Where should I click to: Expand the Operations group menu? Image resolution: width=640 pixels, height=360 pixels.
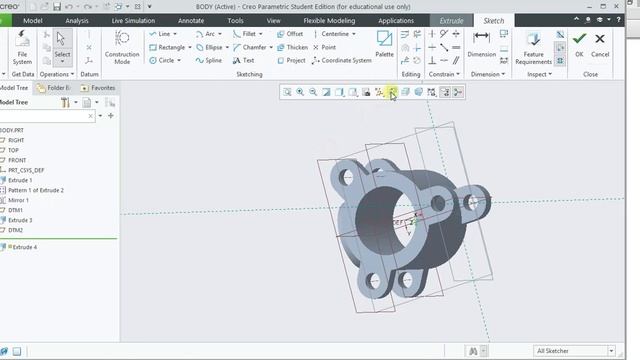tap(57, 74)
